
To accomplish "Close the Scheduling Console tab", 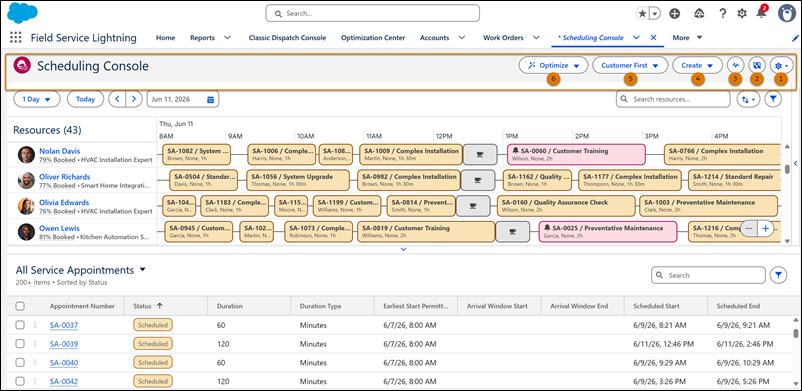I will coord(653,37).
